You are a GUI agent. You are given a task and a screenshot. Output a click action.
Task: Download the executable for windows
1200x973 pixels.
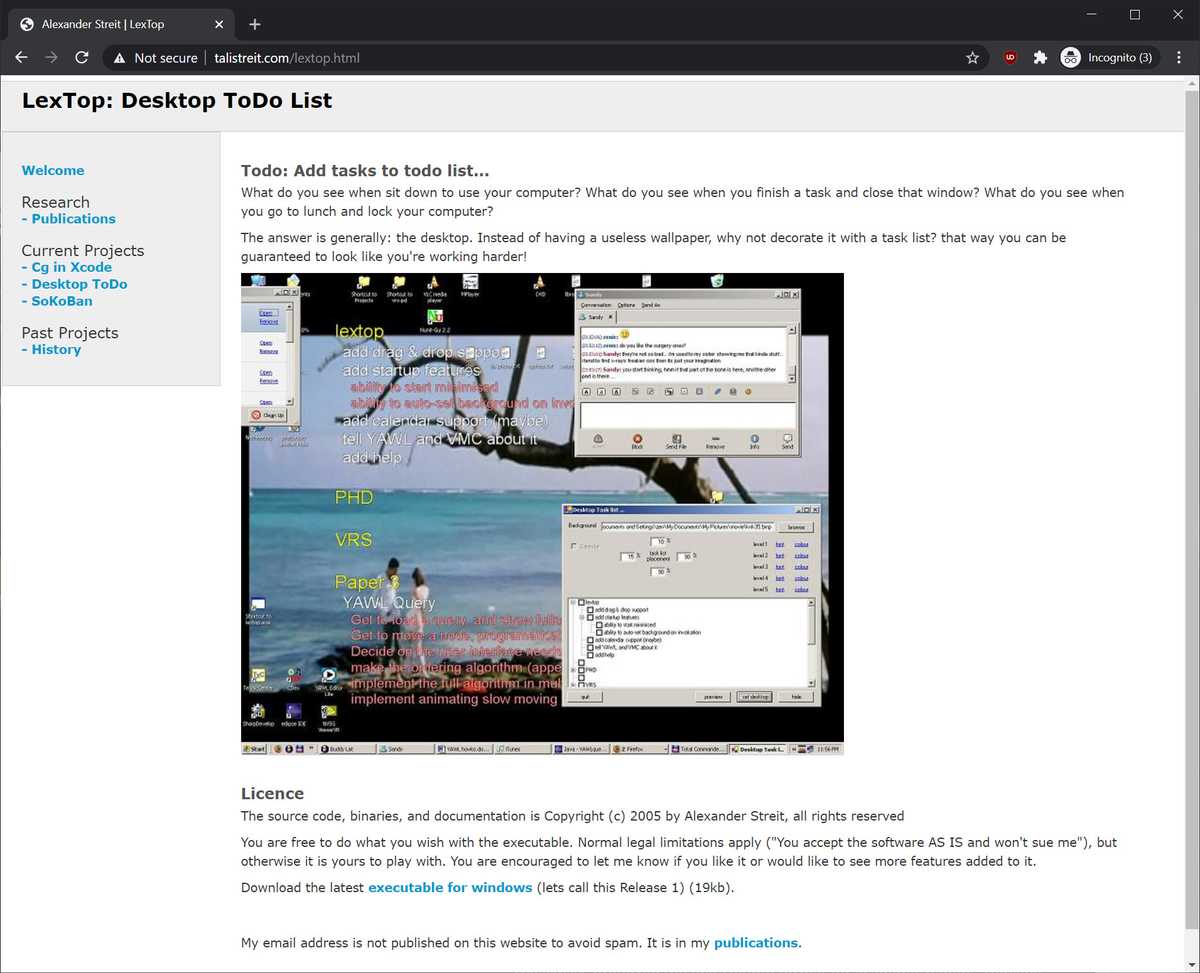pyautogui.click(x=450, y=888)
